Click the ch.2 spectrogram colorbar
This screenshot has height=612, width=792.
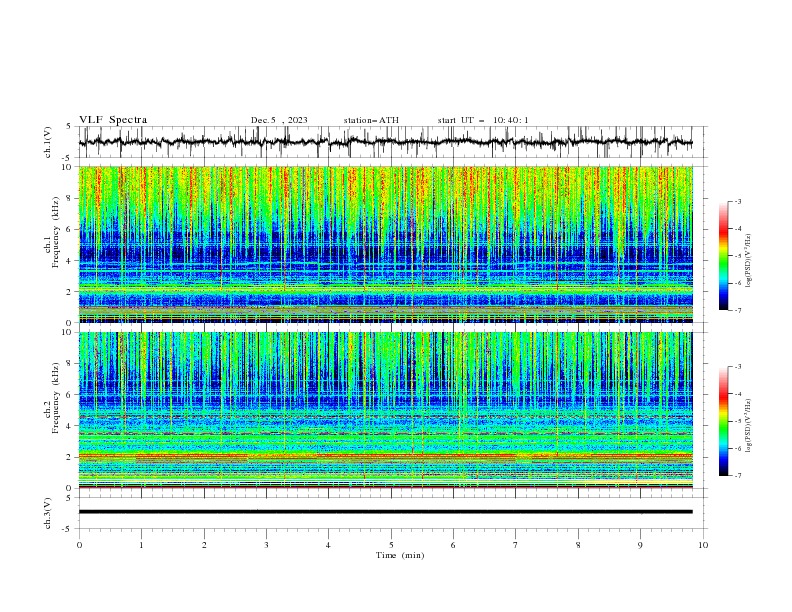pyautogui.click(x=723, y=421)
